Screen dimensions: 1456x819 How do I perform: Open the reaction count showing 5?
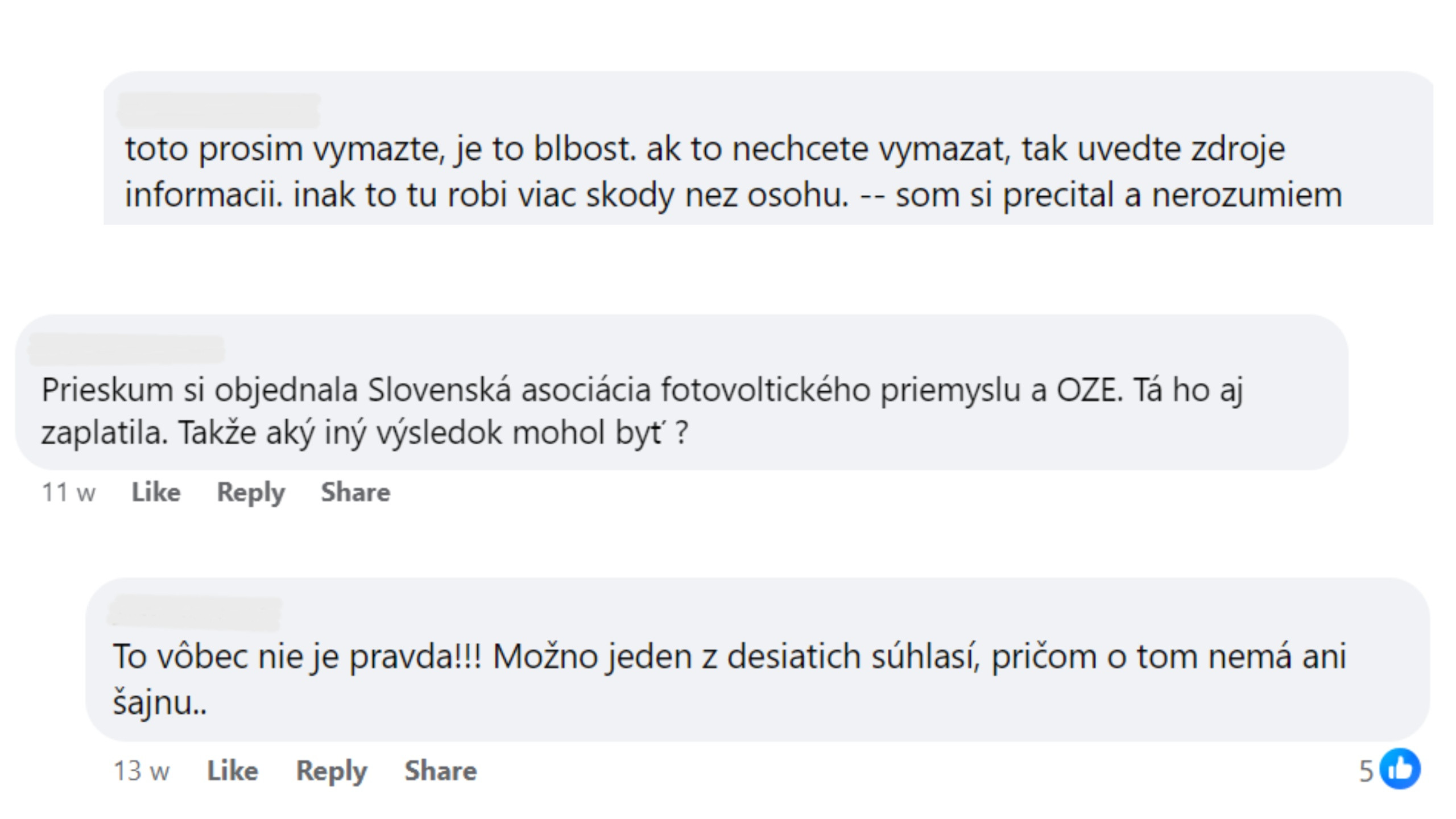tap(1366, 772)
